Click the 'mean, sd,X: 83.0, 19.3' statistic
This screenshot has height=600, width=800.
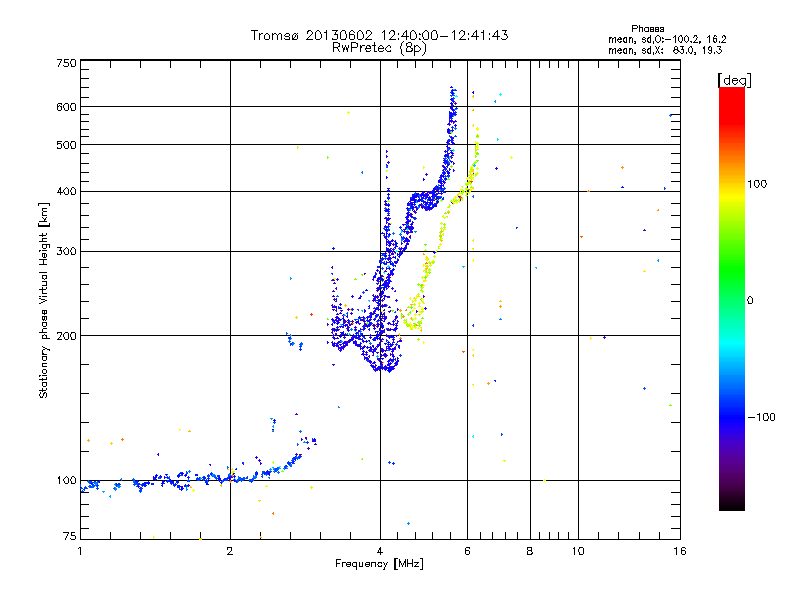point(665,50)
